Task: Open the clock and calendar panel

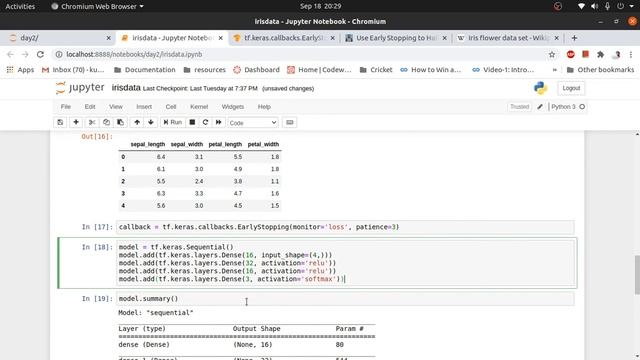Action: [320, 6]
